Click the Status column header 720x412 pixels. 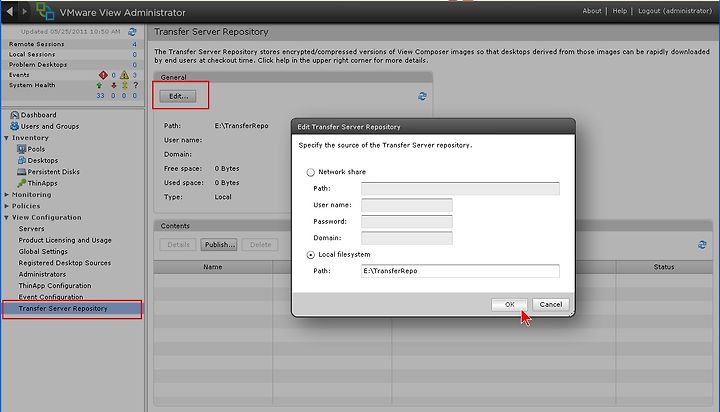point(664,267)
